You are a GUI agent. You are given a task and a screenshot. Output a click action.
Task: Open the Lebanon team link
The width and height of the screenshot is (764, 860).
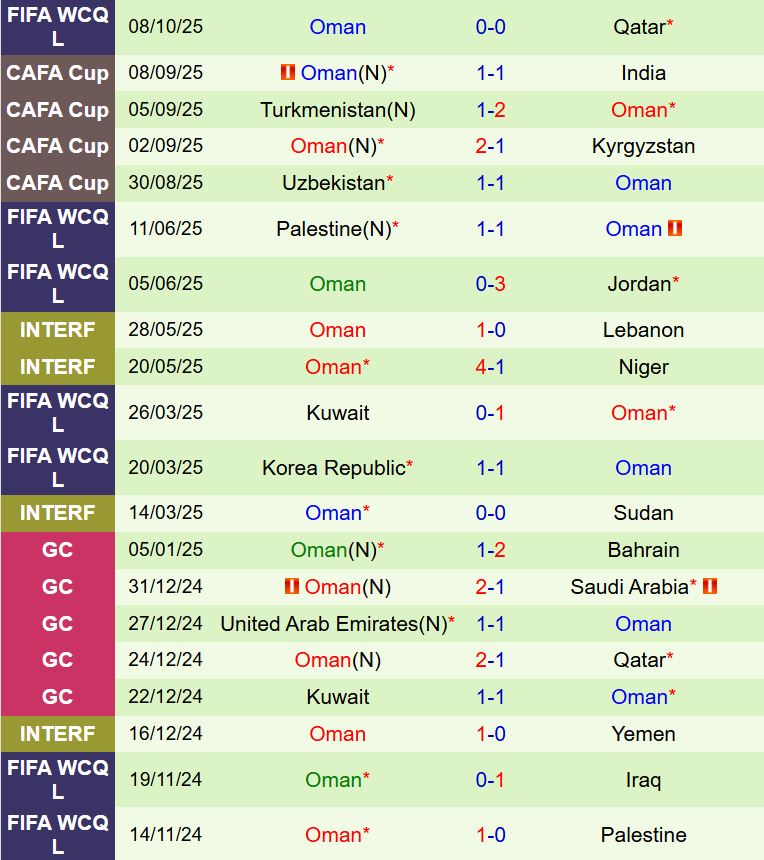[x=643, y=330]
